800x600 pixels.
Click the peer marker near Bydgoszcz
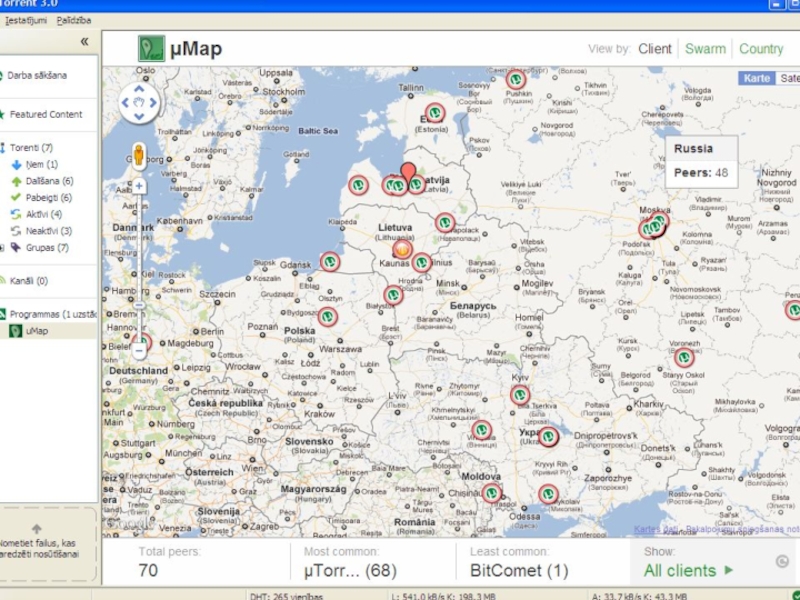[x=328, y=317]
